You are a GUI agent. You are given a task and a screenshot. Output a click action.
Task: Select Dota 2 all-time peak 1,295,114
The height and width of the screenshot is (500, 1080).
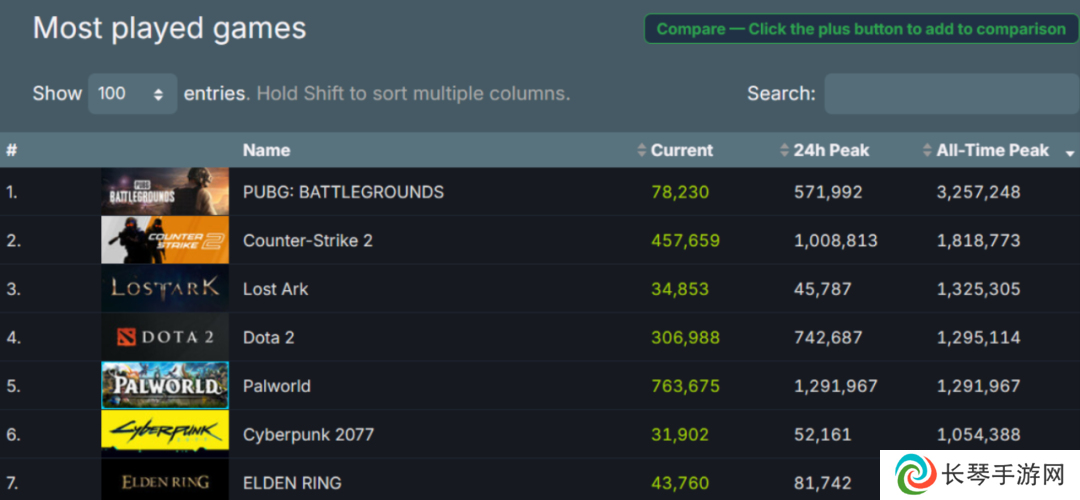coord(978,337)
